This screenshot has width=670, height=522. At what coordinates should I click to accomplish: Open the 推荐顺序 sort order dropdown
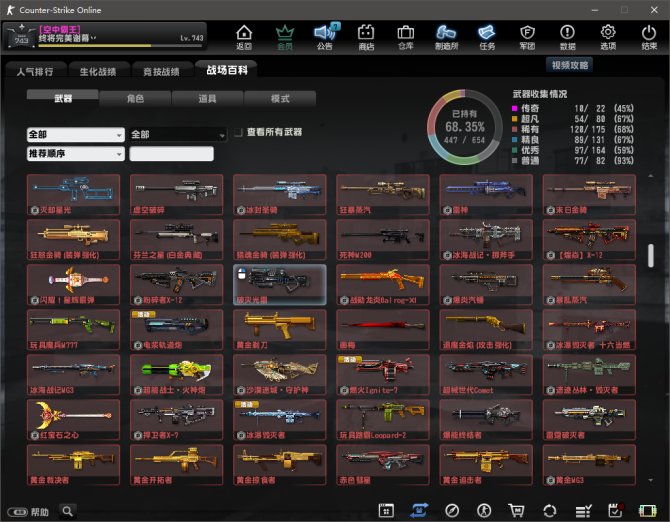tap(76, 154)
